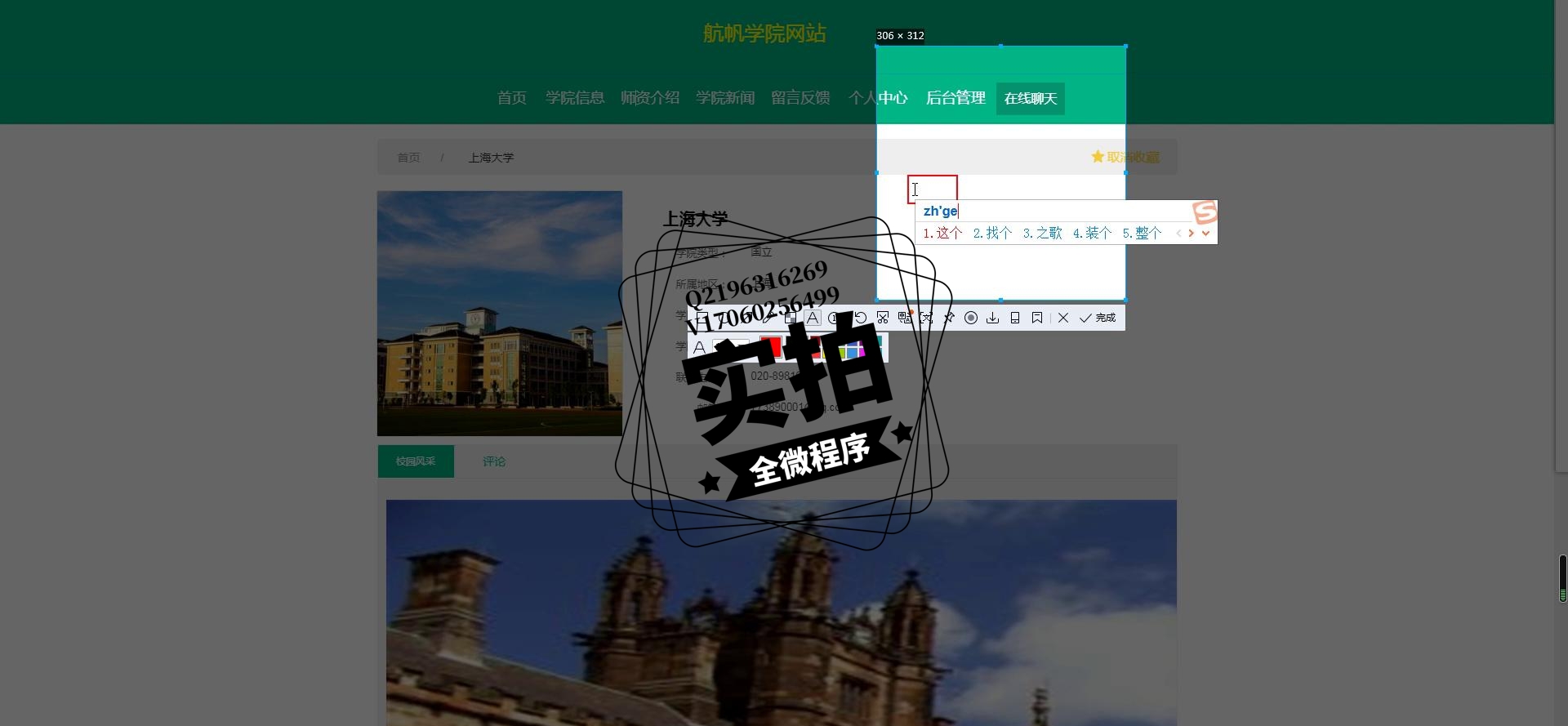Click the 首页 breadcrumb link
The image size is (1568, 726).
tap(408, 158)
